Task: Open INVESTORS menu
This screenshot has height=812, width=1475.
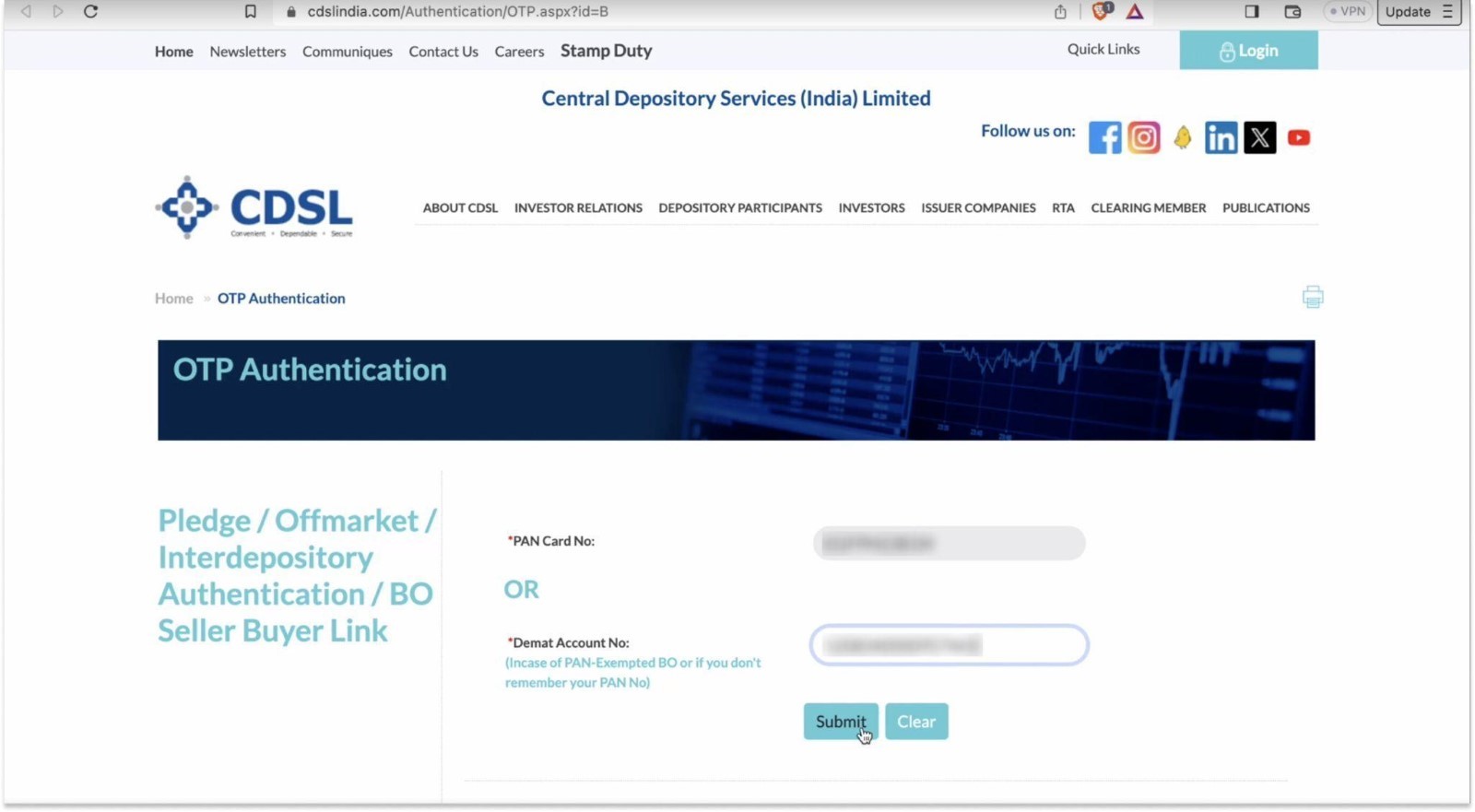Action: coord(871,208)
